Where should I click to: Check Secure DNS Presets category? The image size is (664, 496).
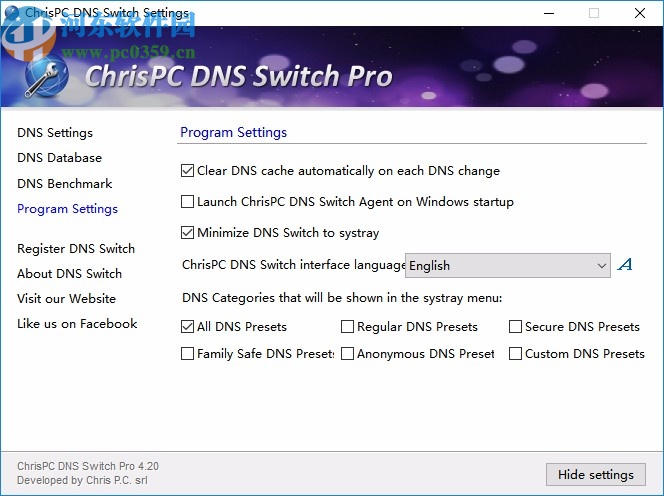pyautogui.click(x=515, y=327)
